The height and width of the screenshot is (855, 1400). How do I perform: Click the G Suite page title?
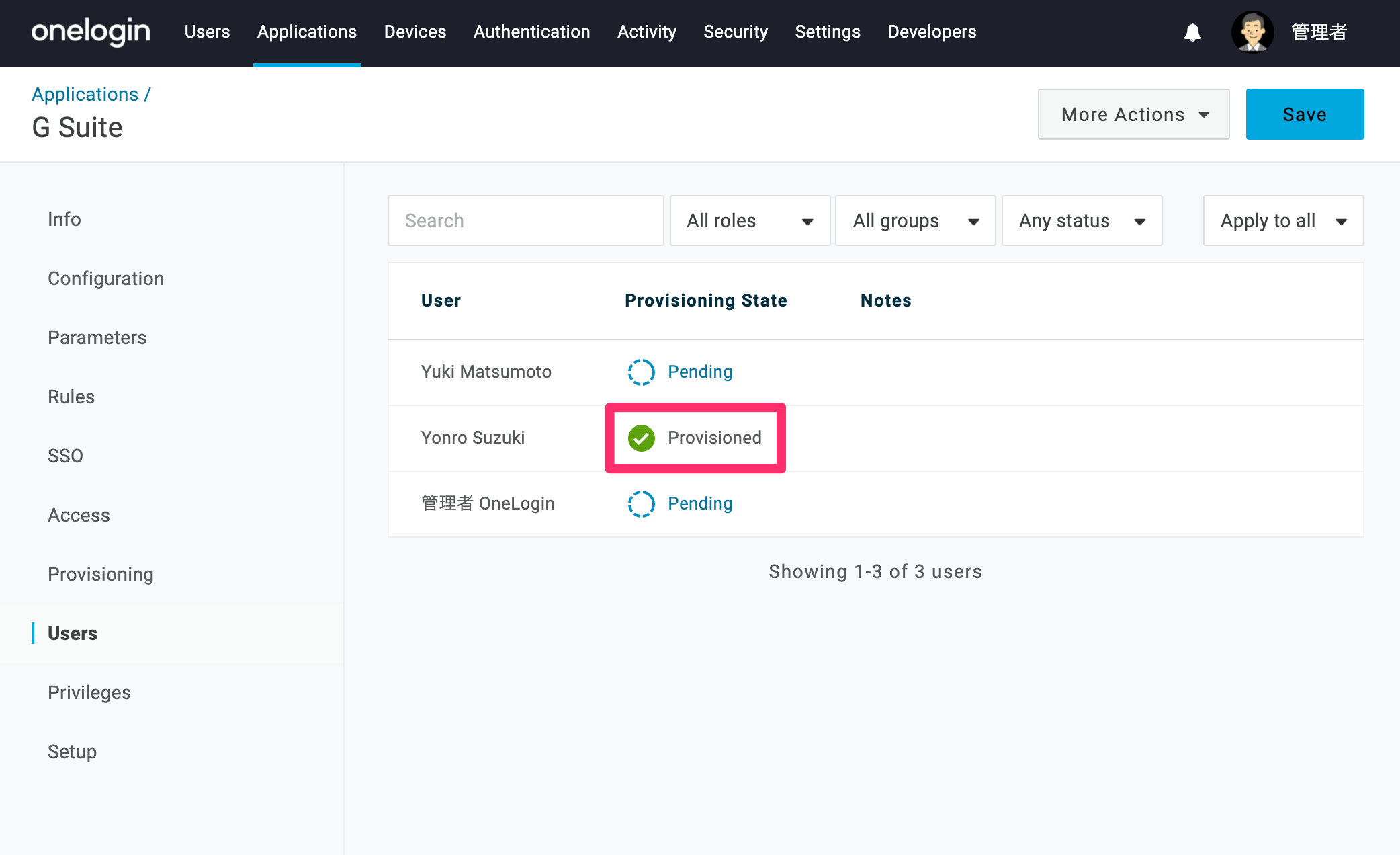pyautogui.click(x=77, y=127)
